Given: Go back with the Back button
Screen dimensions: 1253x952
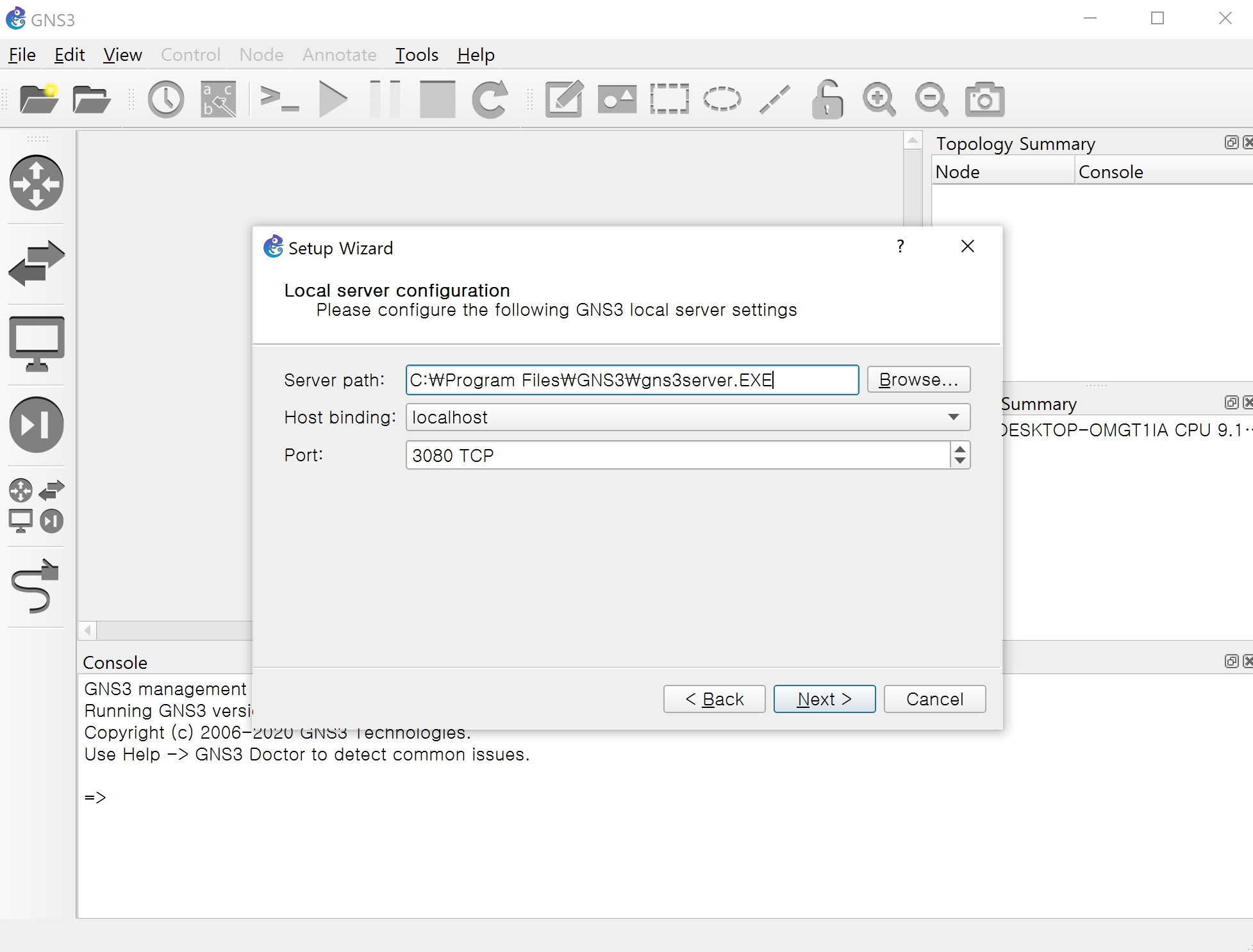Looking at the screenshot, I should pyautogui.click(x=714, y=699).
